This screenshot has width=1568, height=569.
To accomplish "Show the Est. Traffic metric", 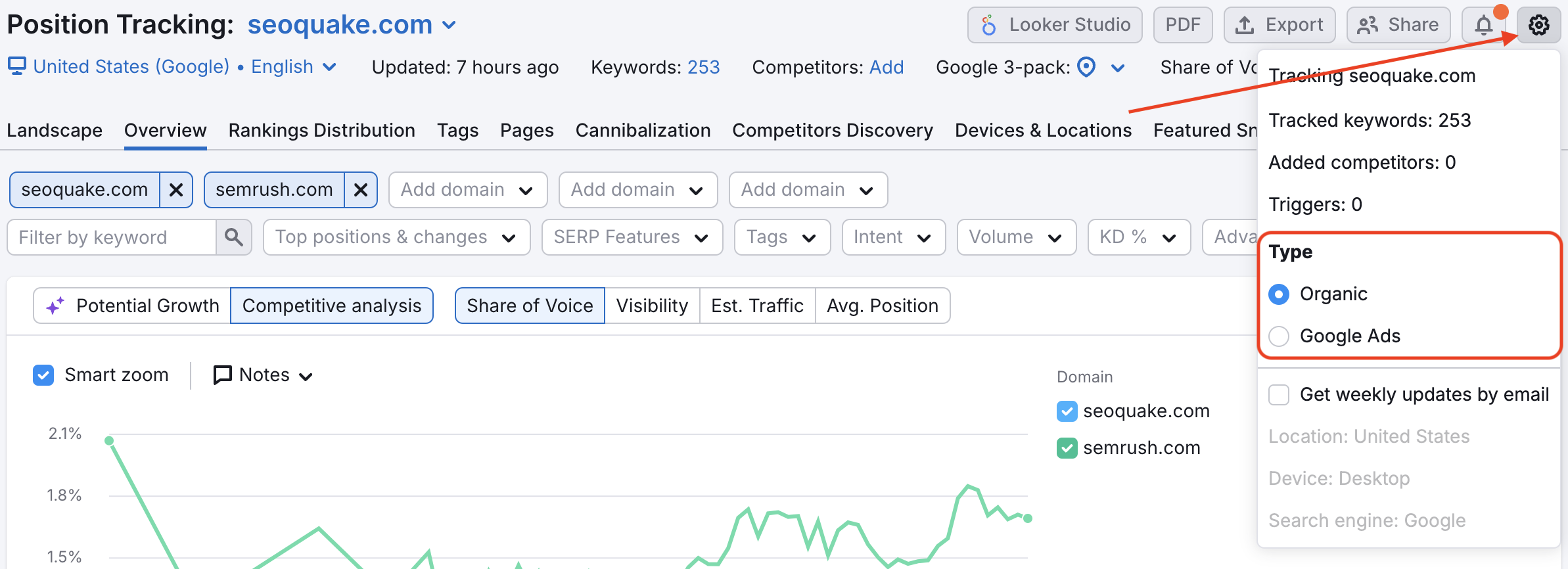I will (x=757, y=306).
